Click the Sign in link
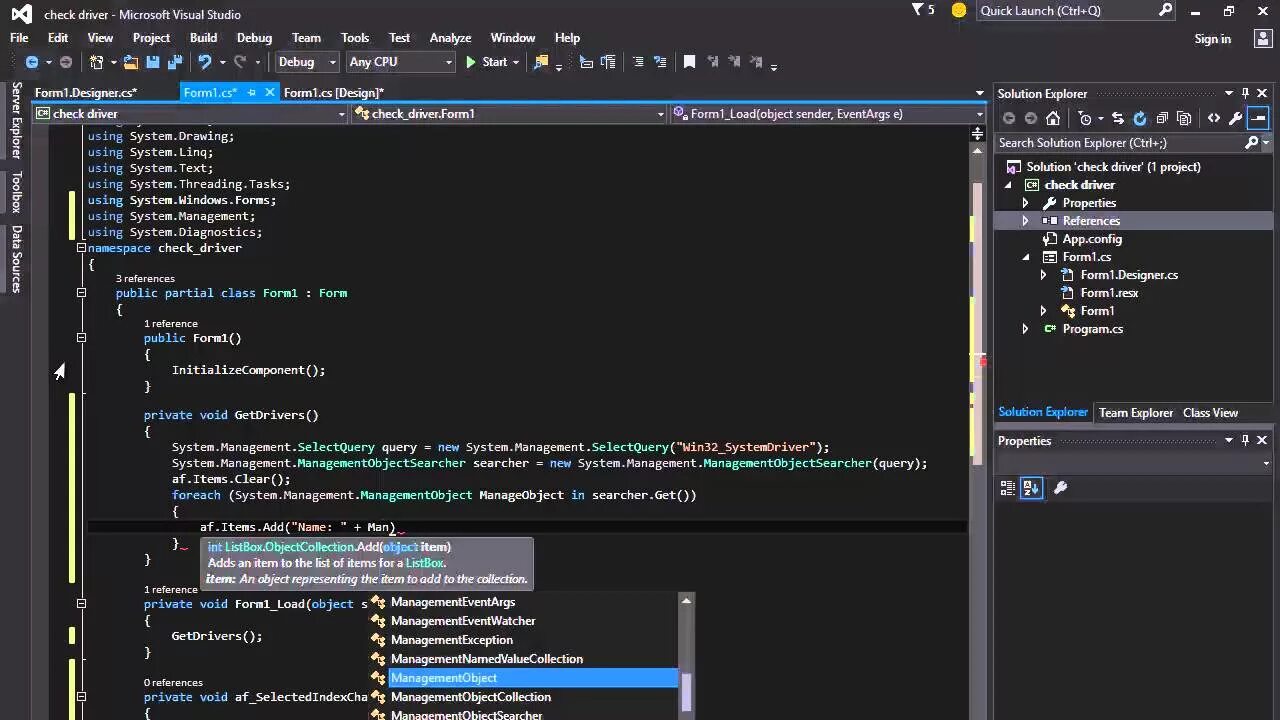Image resolution: width=1280 pixels, height=720 pixels. click(1213, 39)
